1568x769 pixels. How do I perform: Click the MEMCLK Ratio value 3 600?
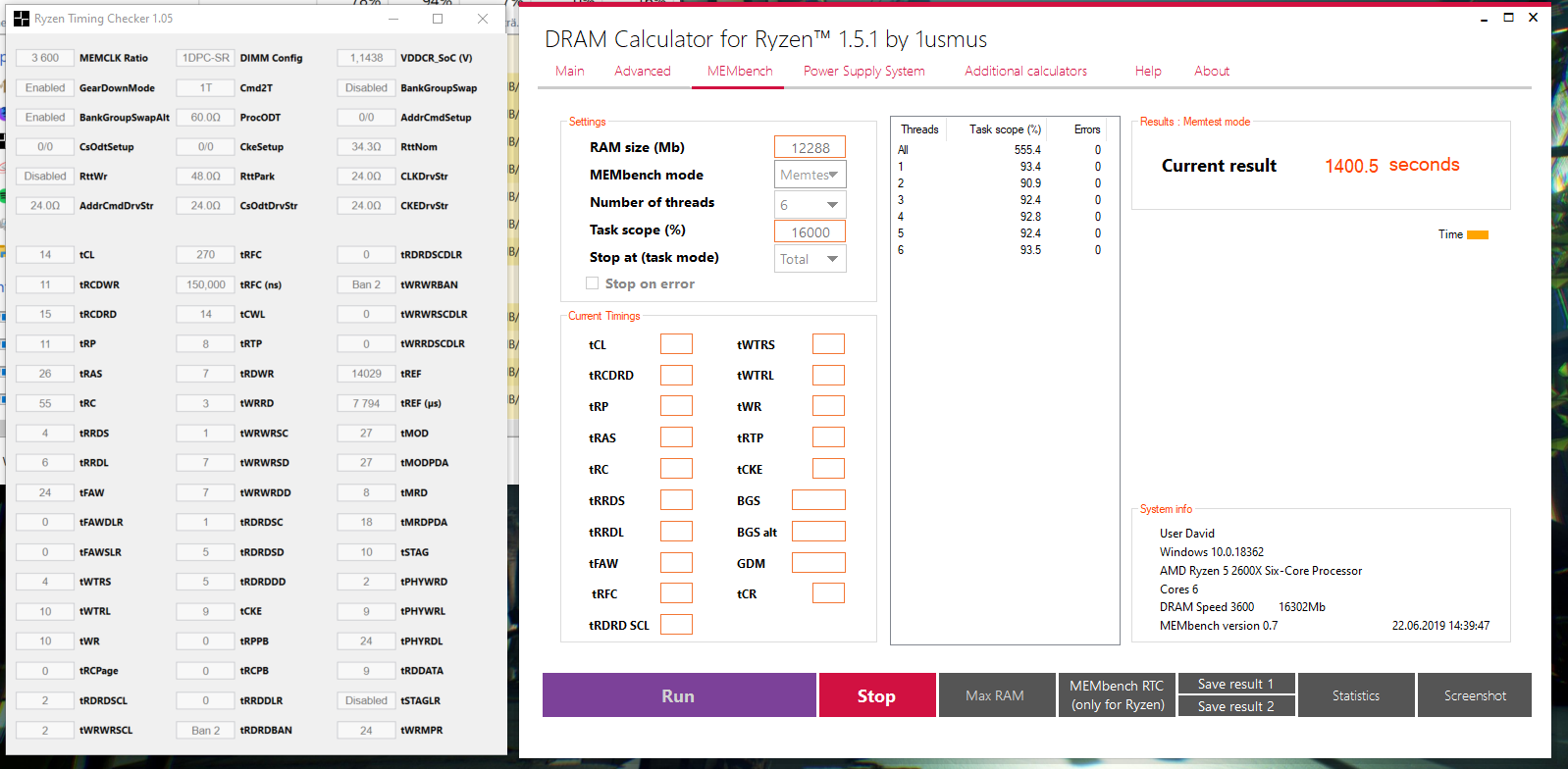(45, 58)
